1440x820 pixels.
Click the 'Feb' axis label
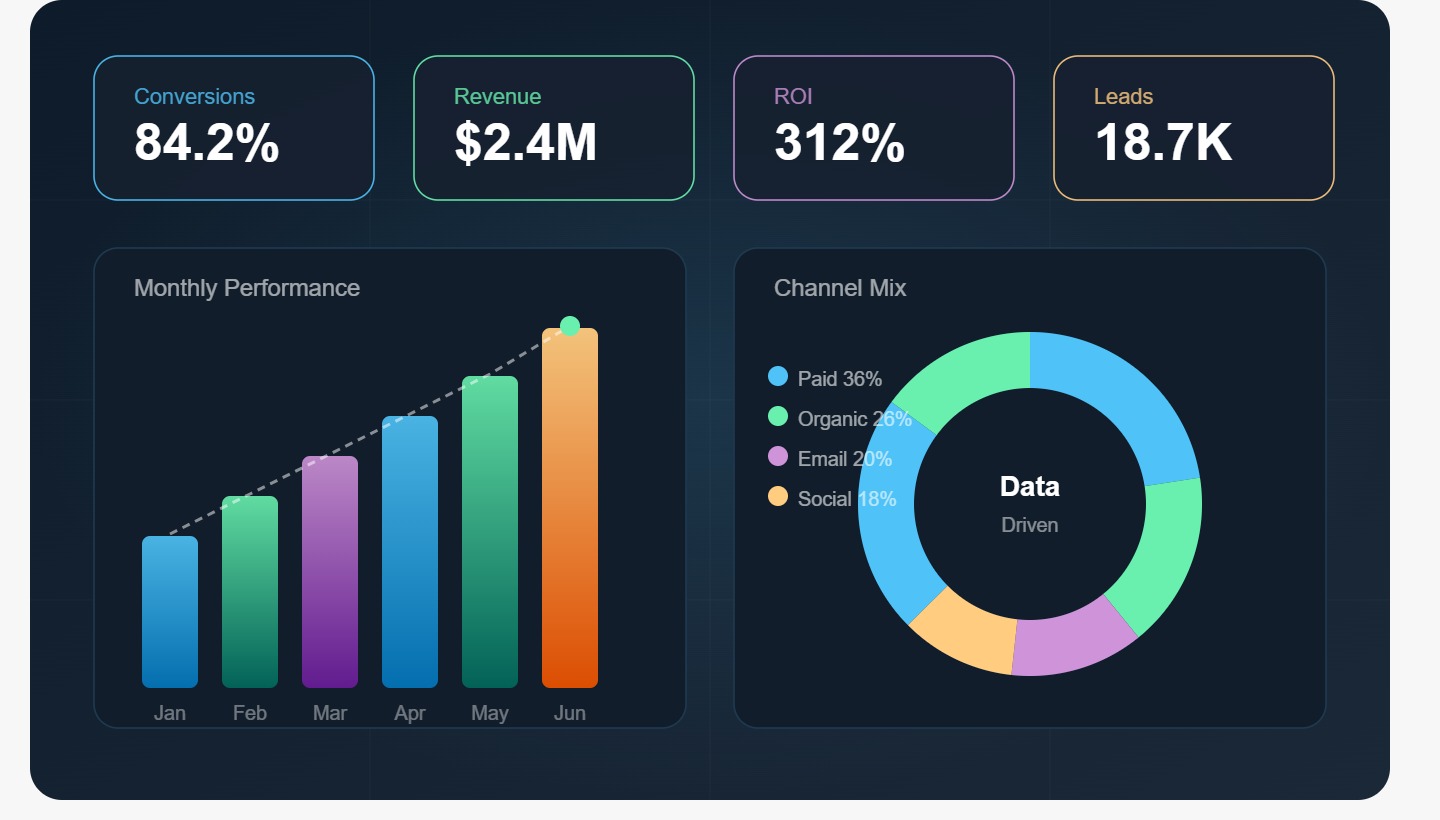(250, 713)
